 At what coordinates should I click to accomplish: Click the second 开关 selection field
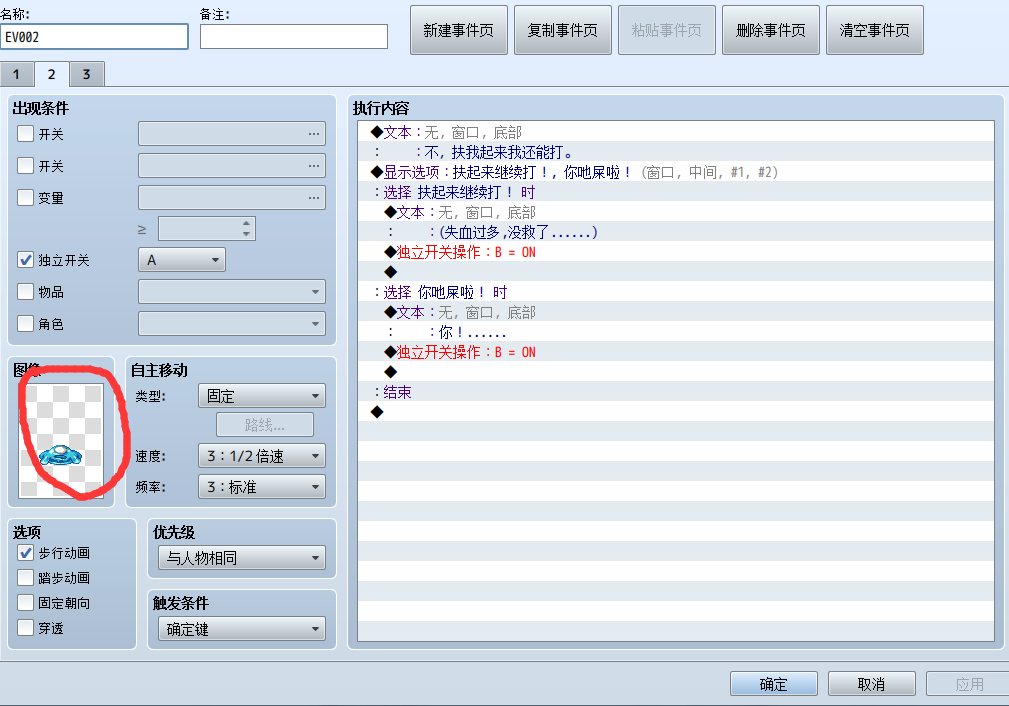pyautogui.click(x=232, y=166)
